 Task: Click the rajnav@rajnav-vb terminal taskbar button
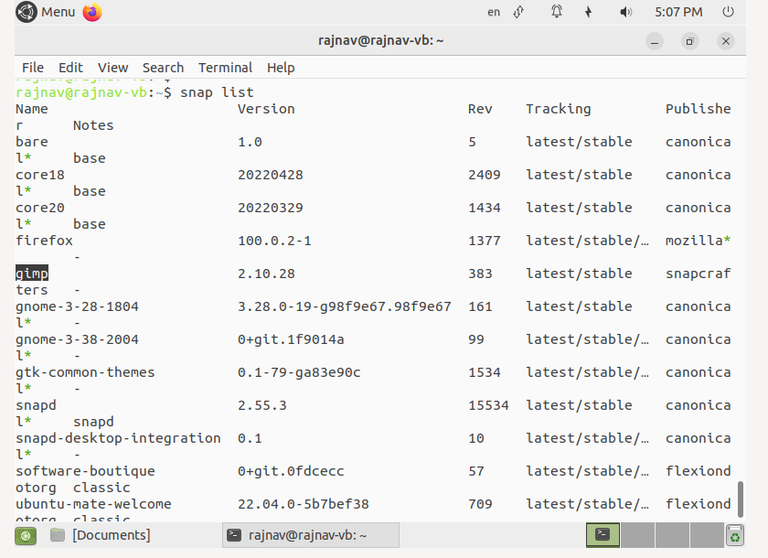[311, 535]
